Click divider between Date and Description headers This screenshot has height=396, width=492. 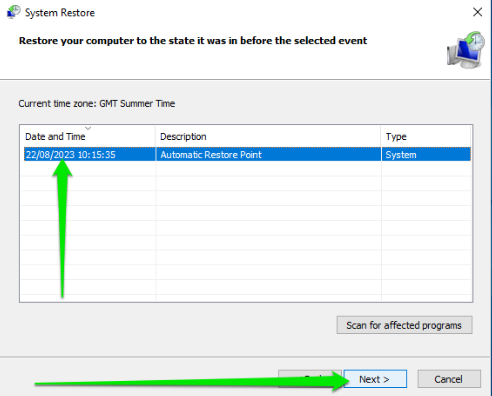pos(155,137)
